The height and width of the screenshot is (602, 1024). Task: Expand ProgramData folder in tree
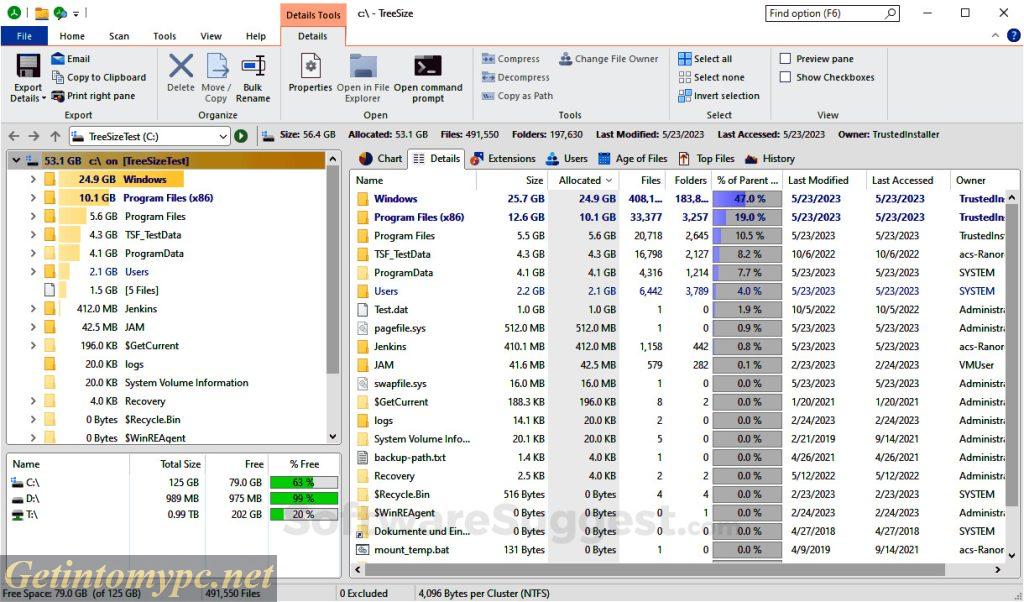coord(33,253)
